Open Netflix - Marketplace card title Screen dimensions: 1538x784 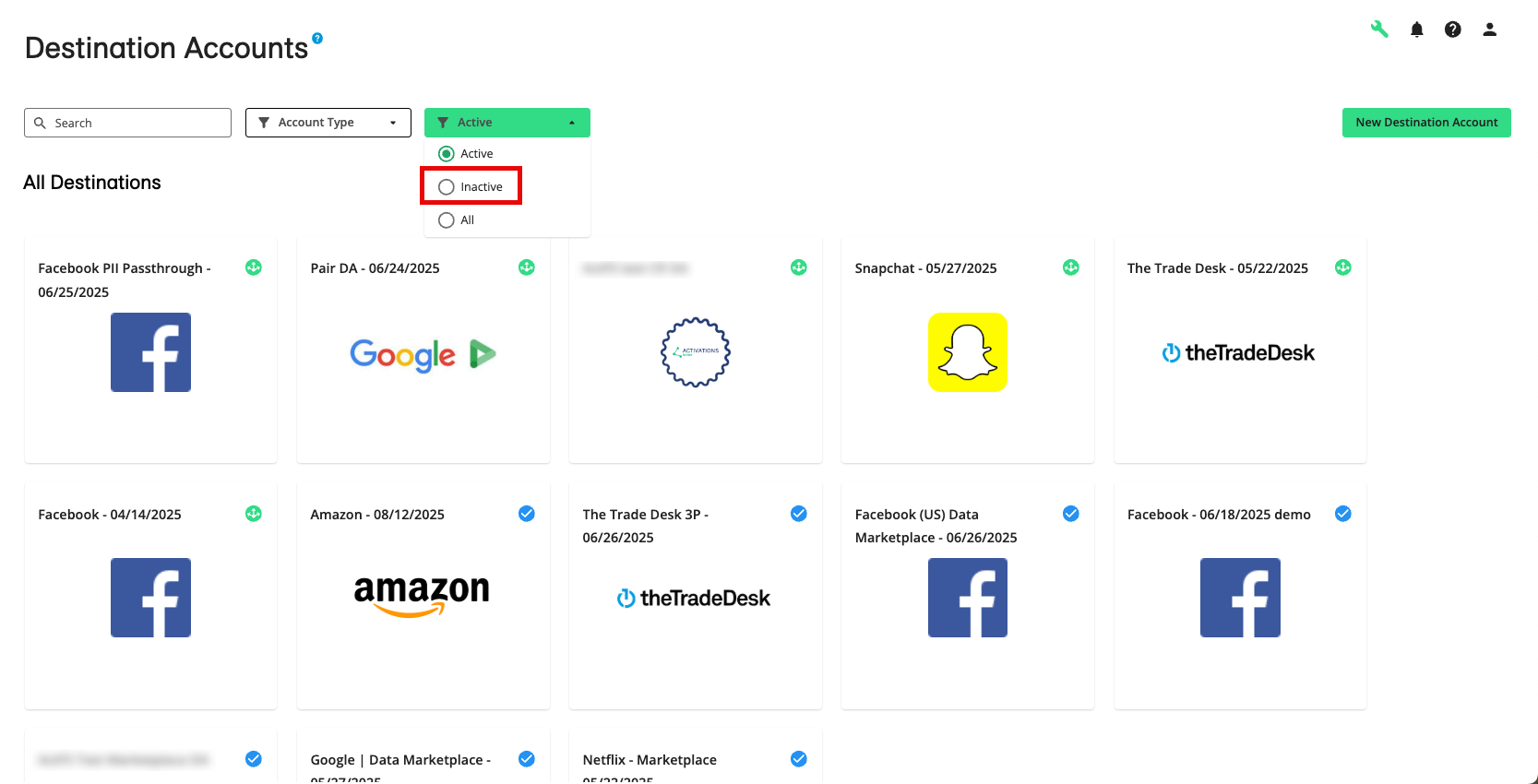(650, 760)
